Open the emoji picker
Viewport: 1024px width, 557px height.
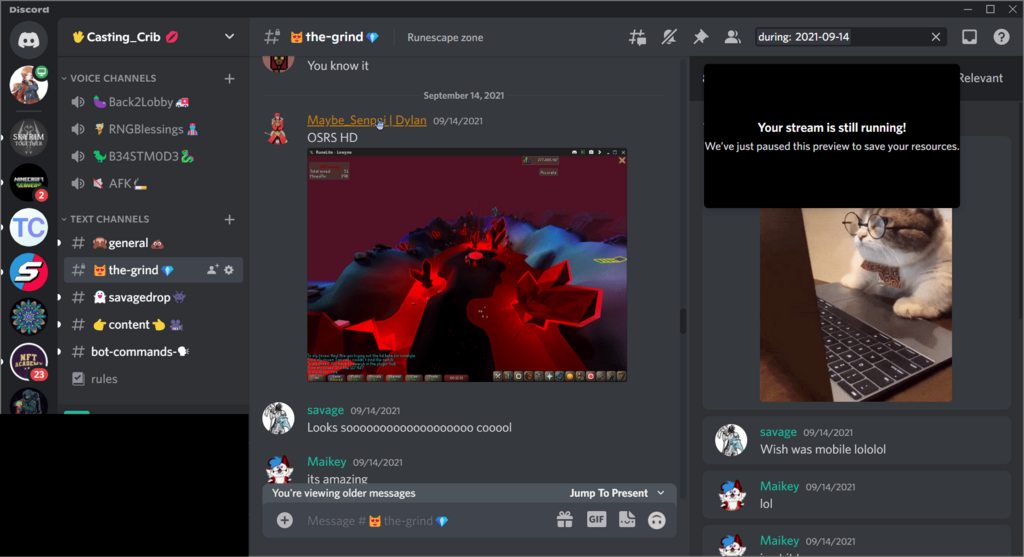(657, 520)
